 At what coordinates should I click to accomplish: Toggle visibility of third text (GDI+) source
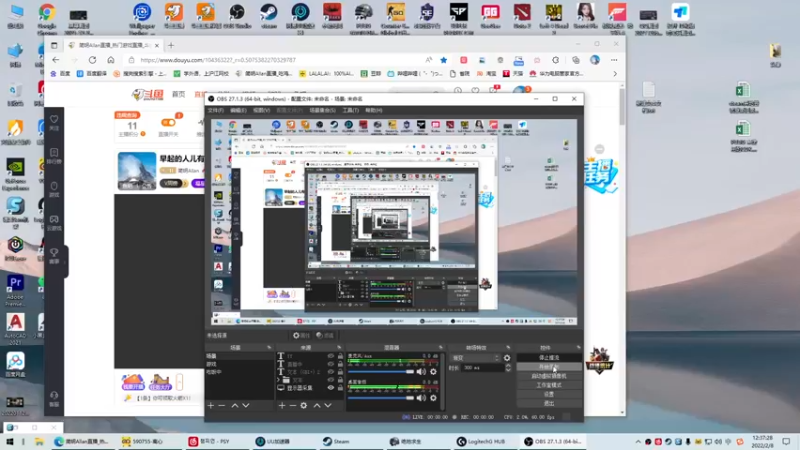point(331,372)
